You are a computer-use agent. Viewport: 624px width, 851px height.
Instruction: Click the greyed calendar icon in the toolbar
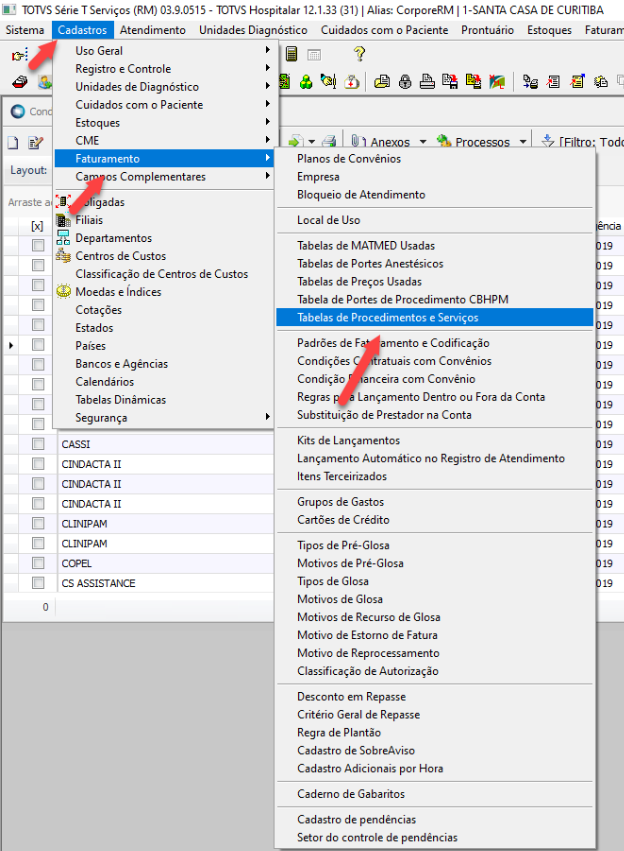(x=314, y=54)
